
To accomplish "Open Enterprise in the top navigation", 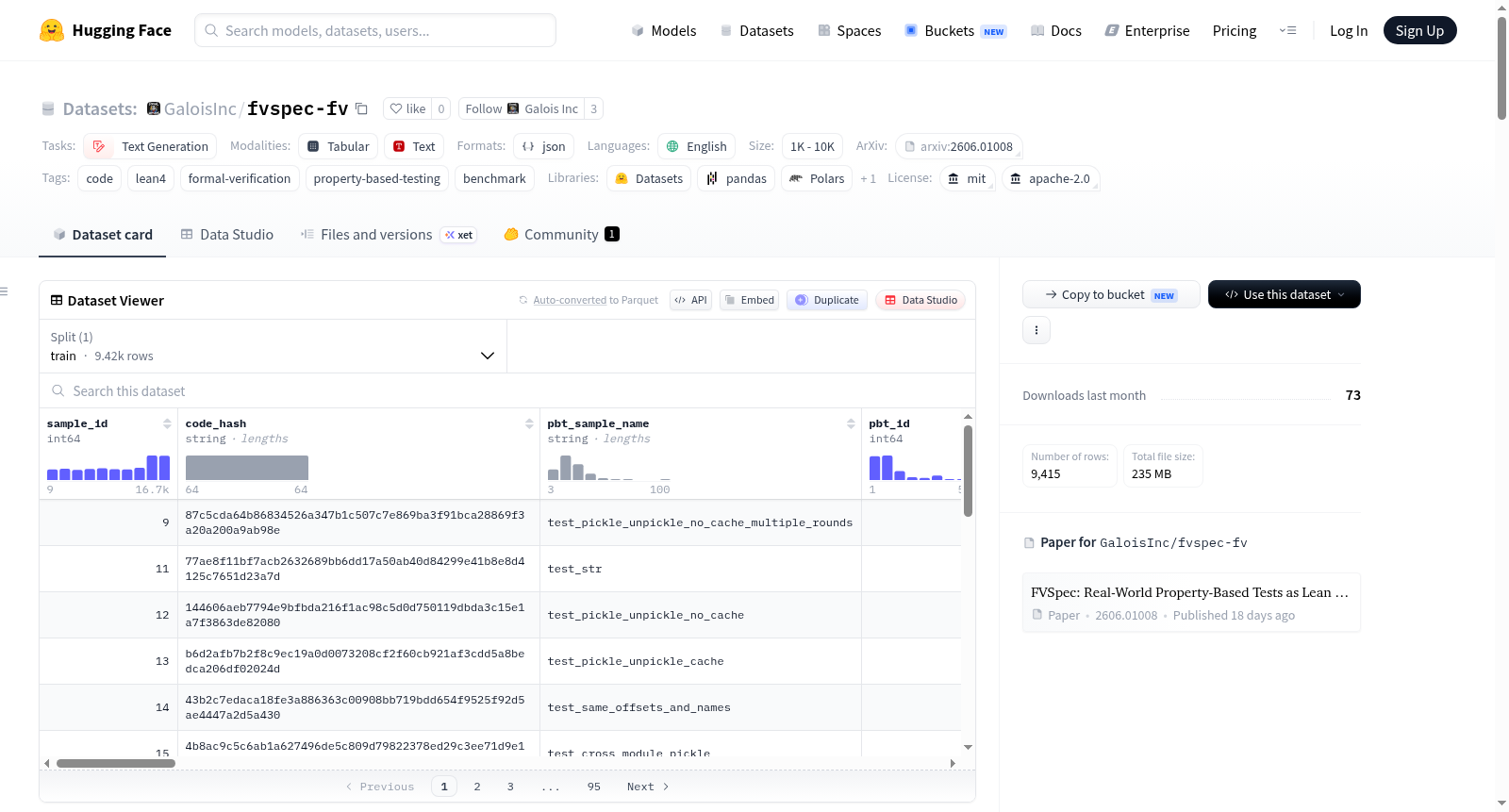I will click(x=1147, y=30).
